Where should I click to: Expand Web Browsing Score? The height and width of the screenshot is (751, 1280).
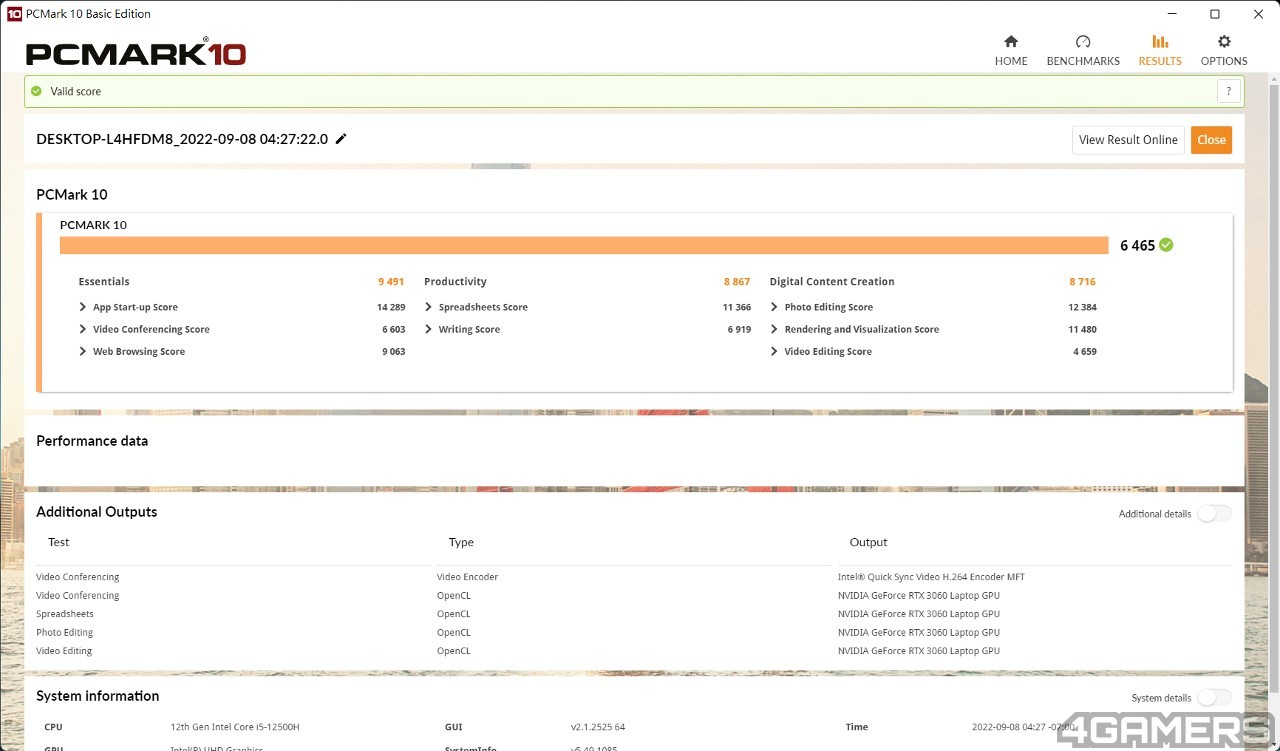(x=83, y=351)
